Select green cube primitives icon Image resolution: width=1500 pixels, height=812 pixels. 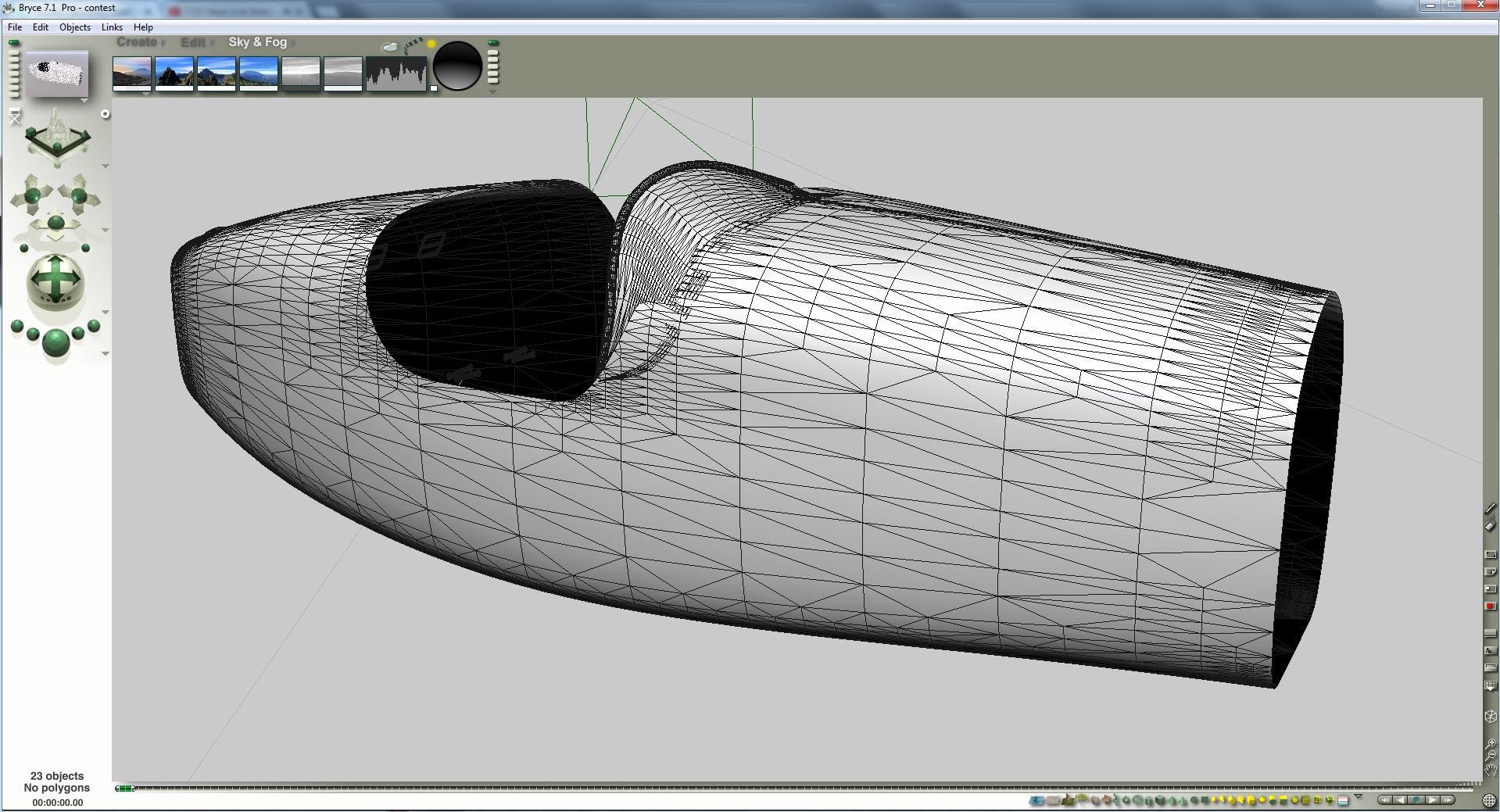coord(1159,800)
